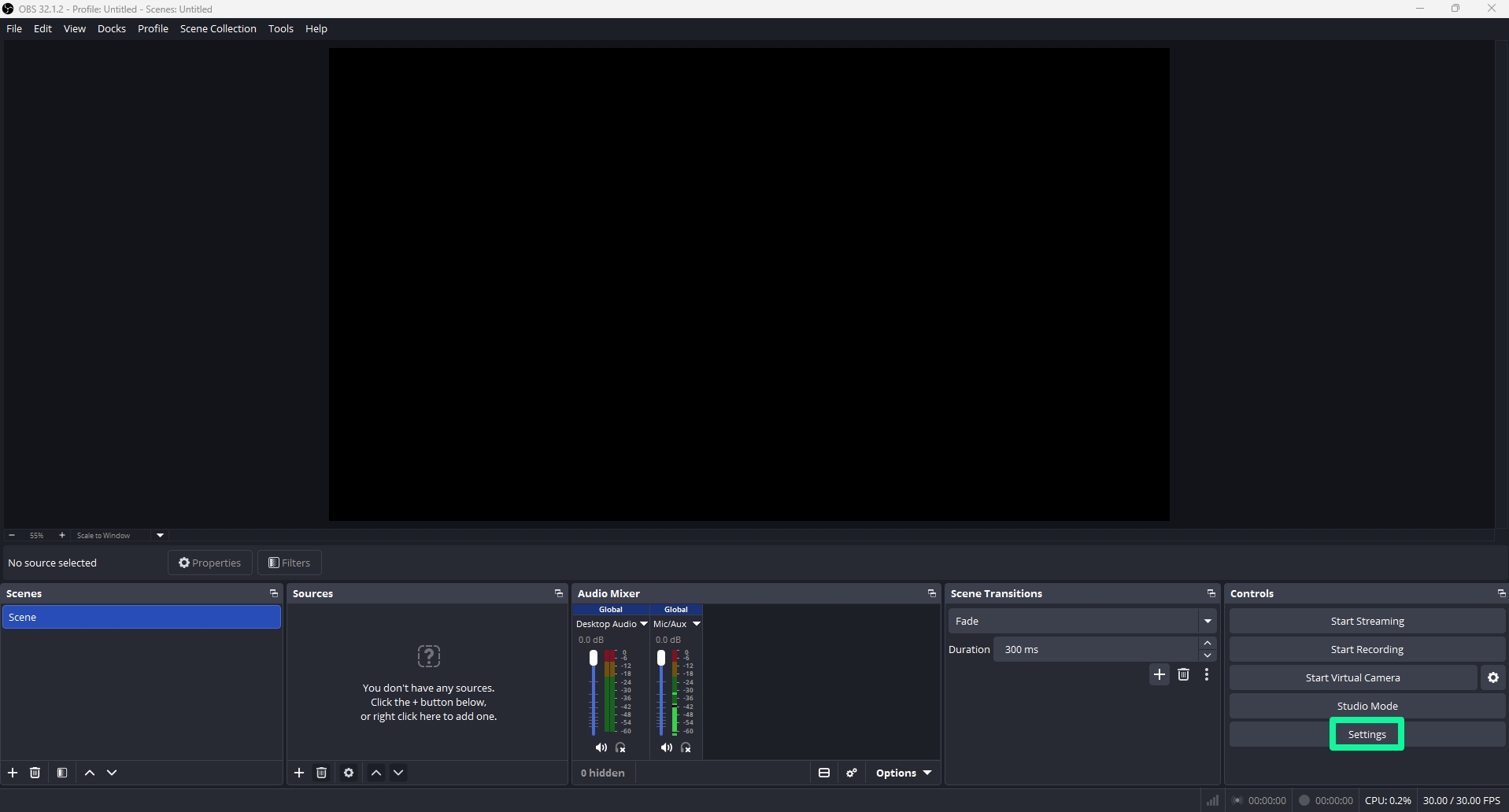
Task: Zoom in preview with plus icon
Action: coord(62,535)
